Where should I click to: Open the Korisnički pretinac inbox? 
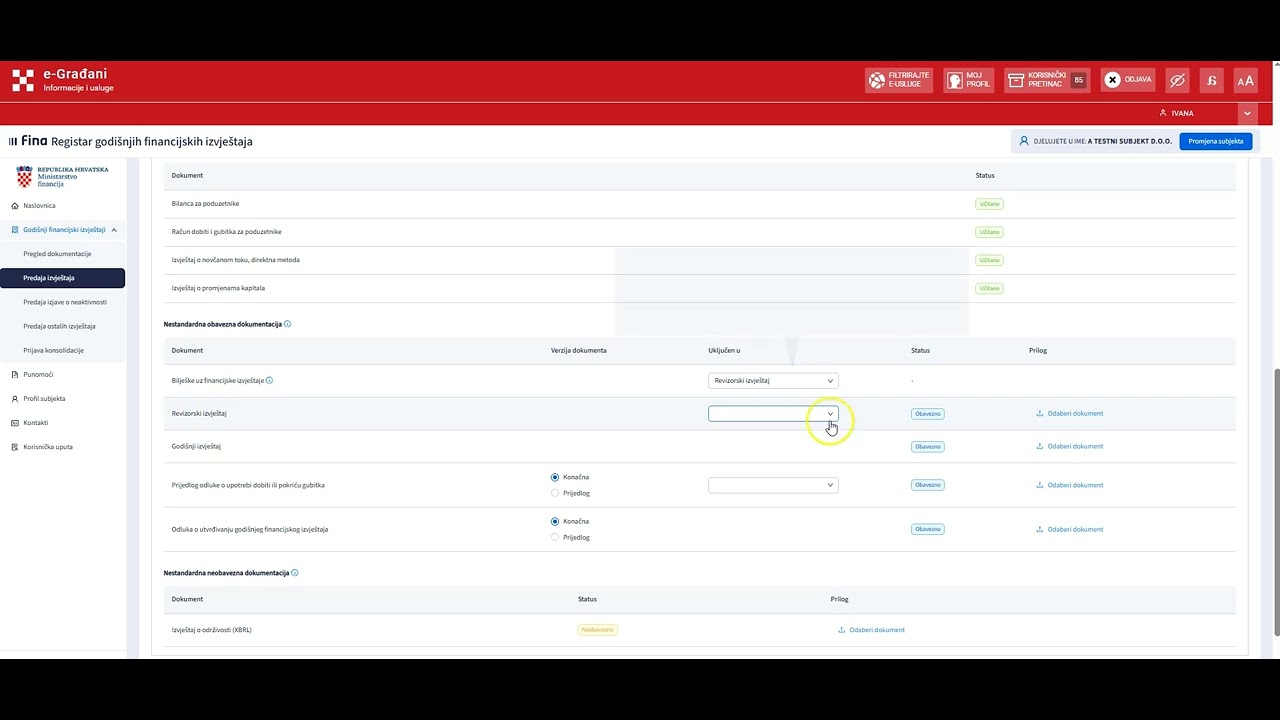(1047, 80)
